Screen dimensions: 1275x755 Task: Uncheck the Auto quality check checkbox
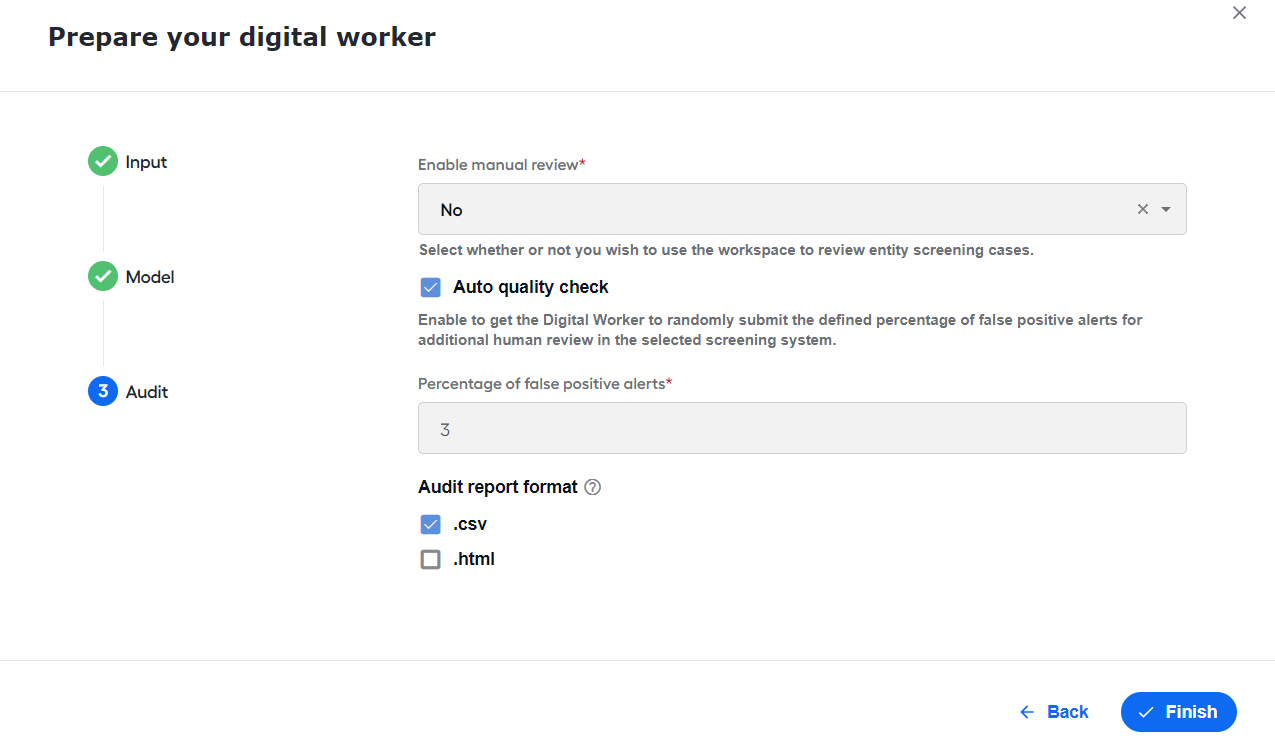coord(430,288)
